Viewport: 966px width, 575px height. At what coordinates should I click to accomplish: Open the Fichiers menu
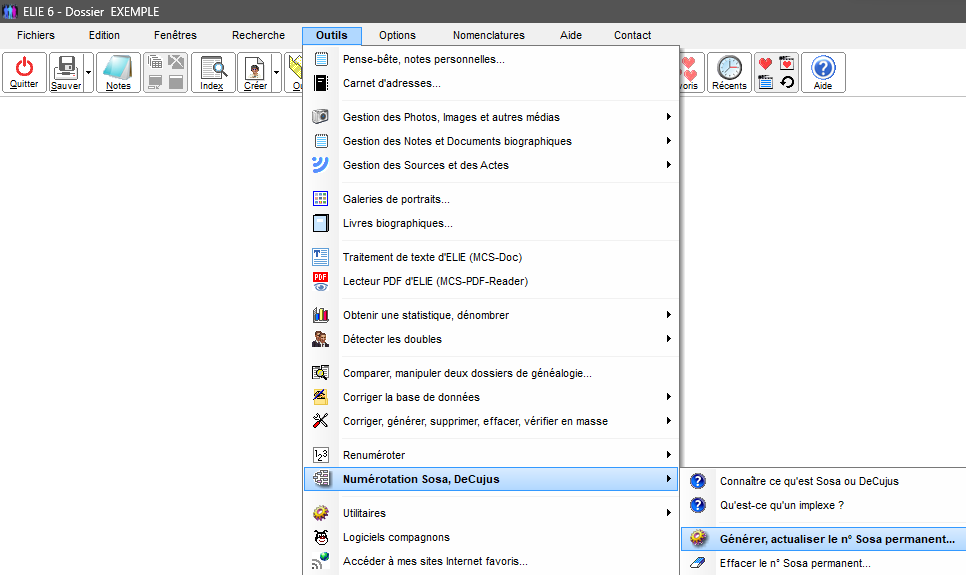(36, 35)
